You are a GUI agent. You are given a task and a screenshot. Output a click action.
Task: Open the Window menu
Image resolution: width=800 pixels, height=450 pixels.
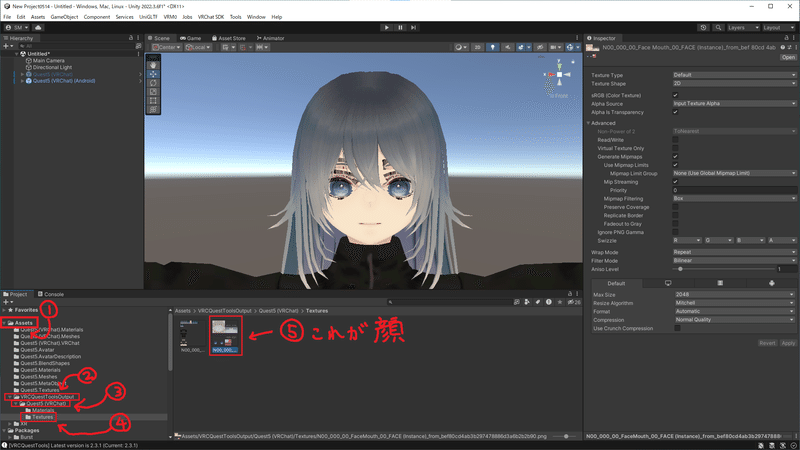(x=256, y=17)
